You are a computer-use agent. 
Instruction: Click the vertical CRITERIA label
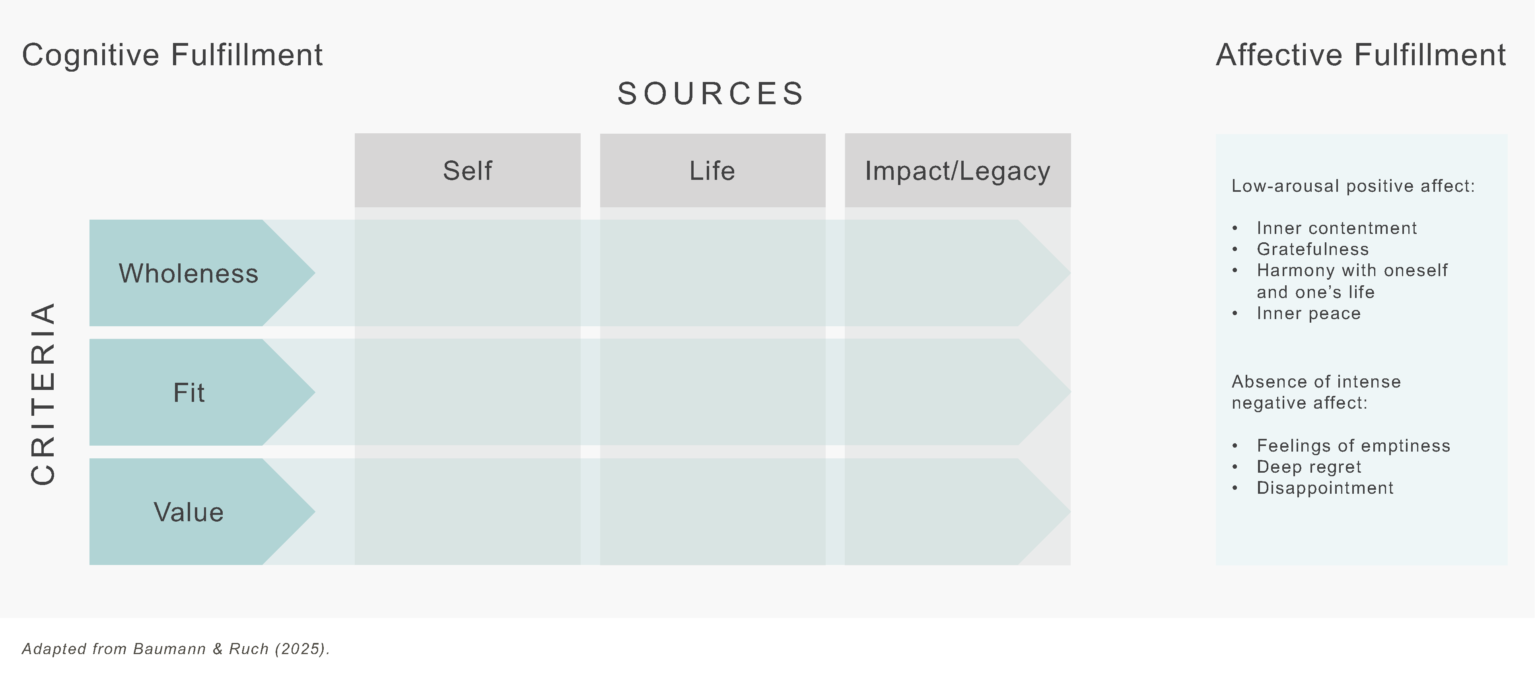point(43,393)
